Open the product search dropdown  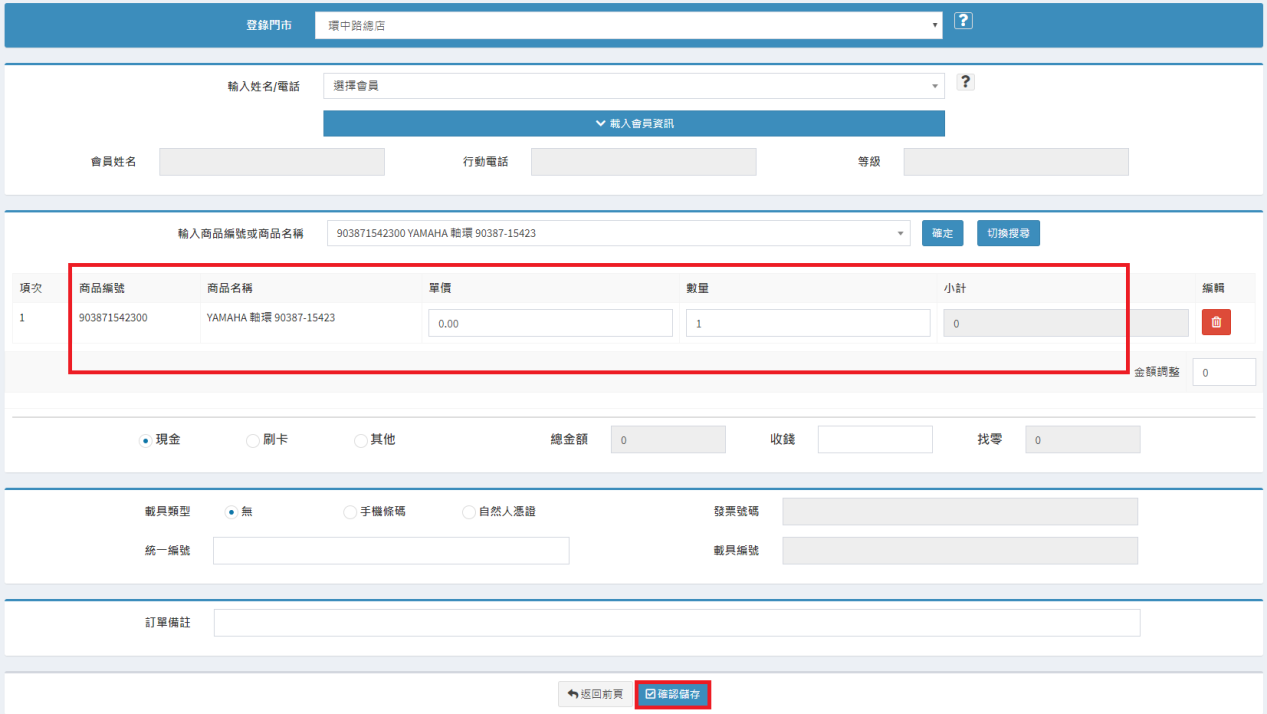click(x=618, y=233)
